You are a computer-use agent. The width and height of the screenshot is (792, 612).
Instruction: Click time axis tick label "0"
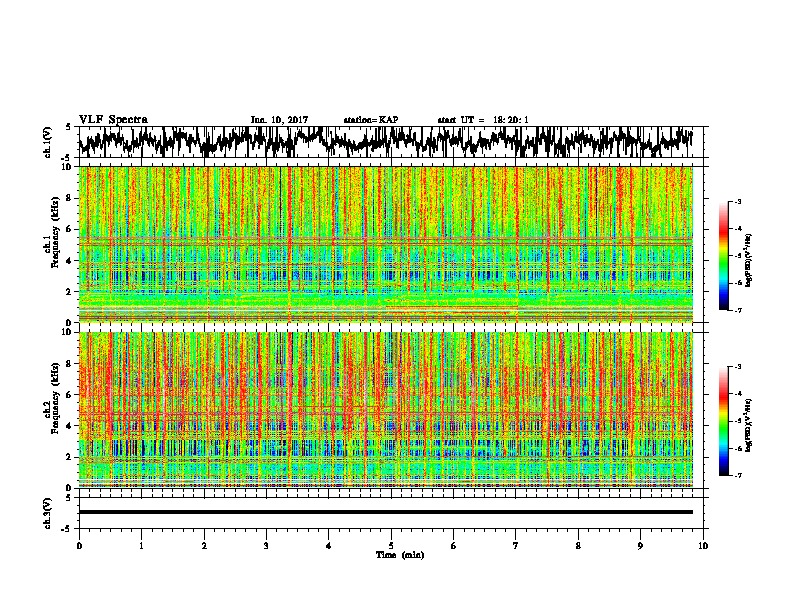click(x=79, y=546)
